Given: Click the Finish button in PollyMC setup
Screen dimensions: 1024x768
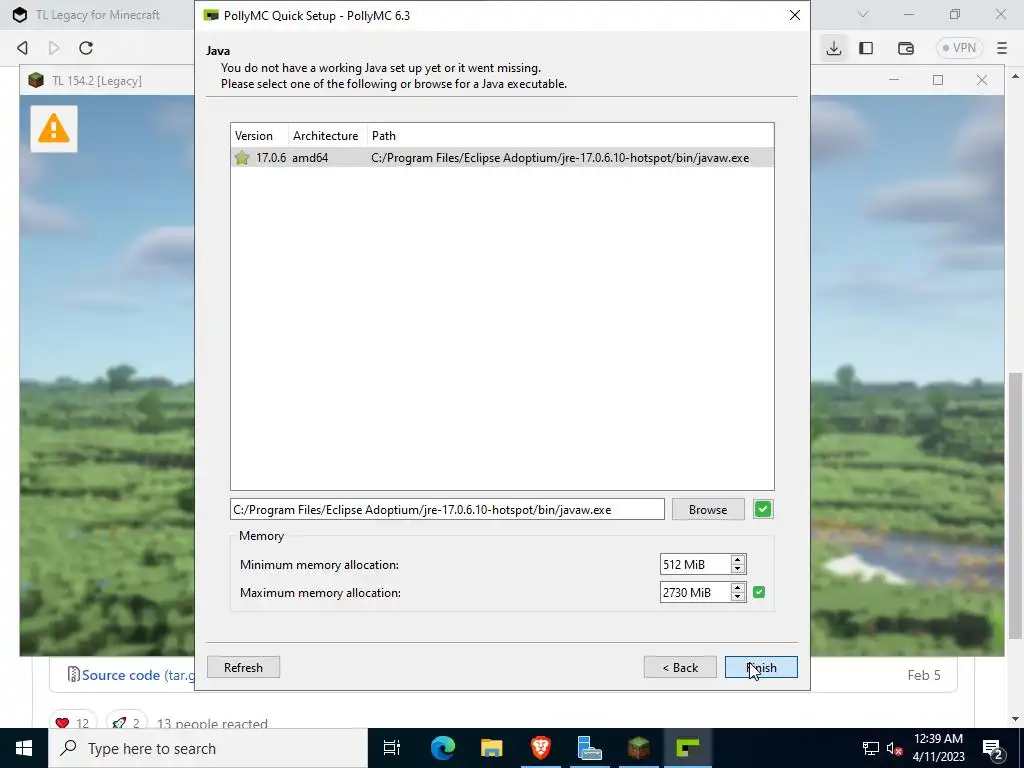Looking at the screenshot, I should [x=761, y=667].
